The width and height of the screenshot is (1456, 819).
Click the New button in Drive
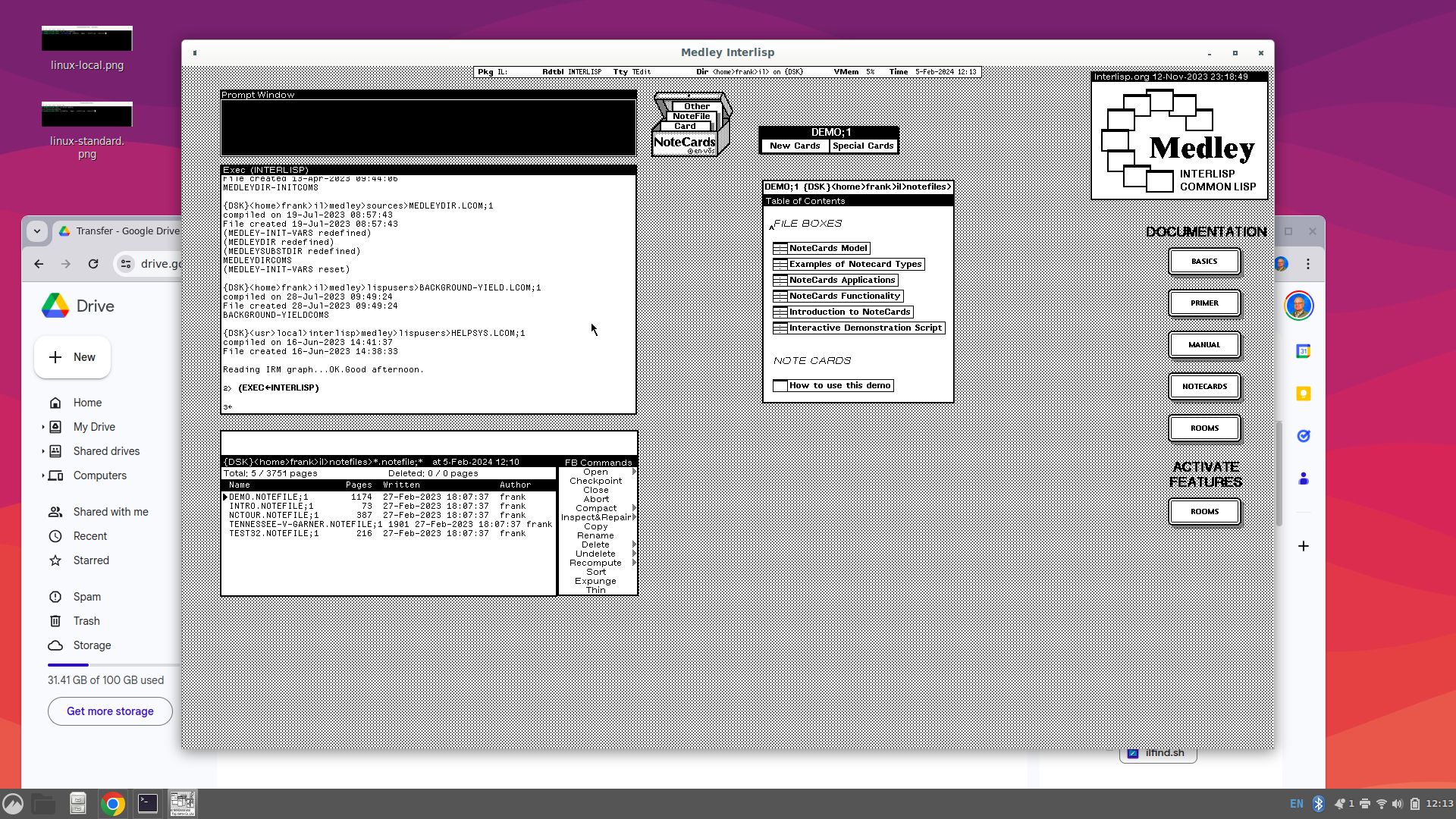point(72,357)
